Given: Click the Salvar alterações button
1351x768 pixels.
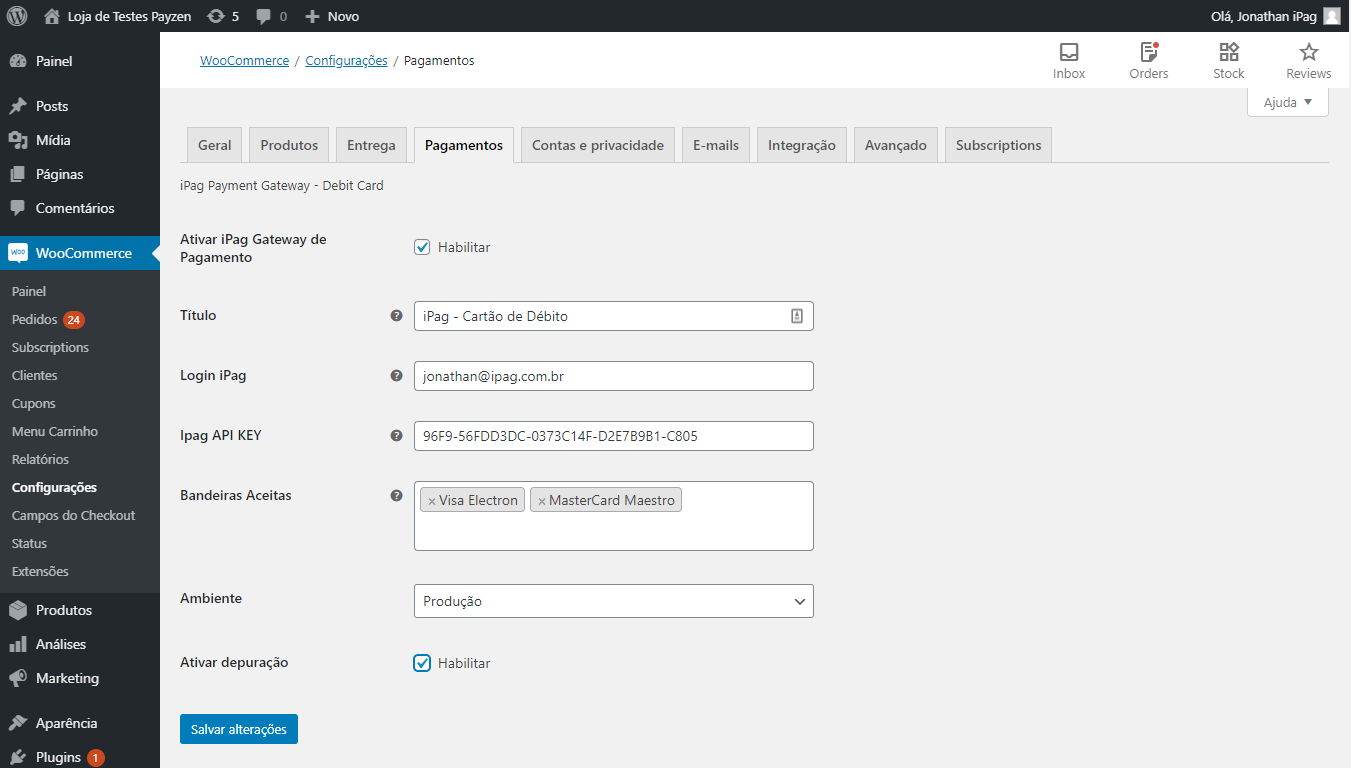Looking at the screenshot, I should click(x=239, y=729).
